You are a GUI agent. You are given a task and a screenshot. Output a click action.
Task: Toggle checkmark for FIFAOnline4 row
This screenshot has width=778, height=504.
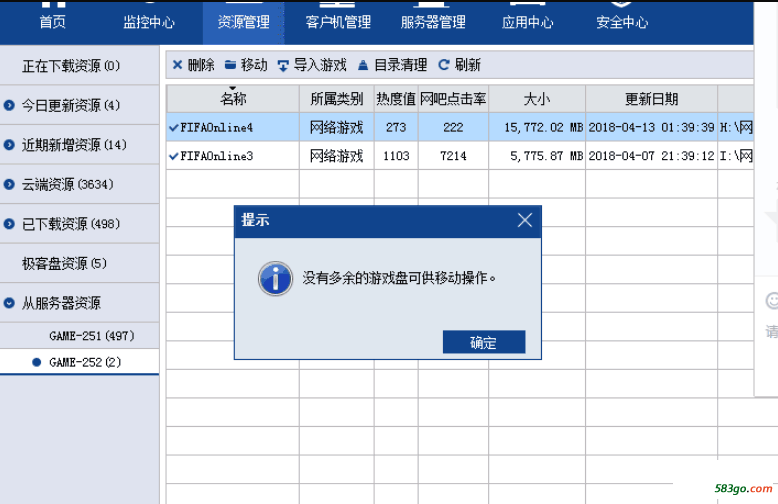coord(173,127)
